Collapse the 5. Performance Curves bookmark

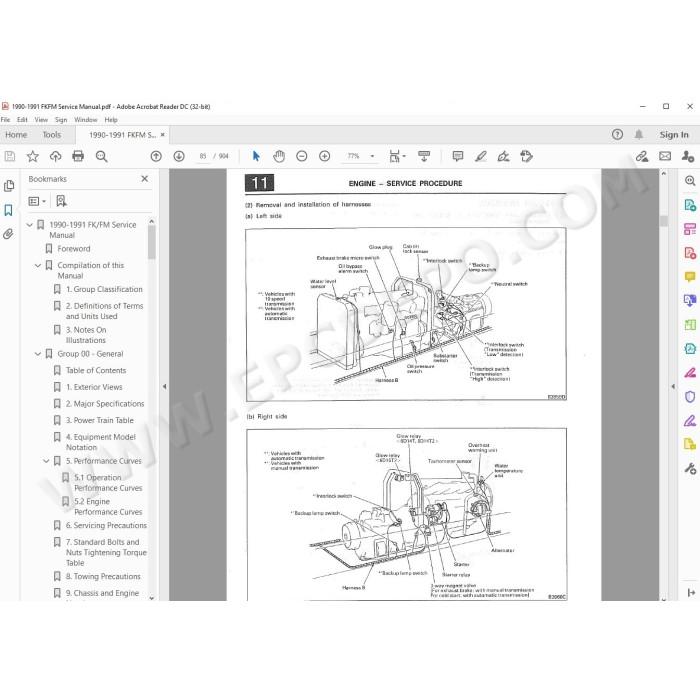(46, 461)
